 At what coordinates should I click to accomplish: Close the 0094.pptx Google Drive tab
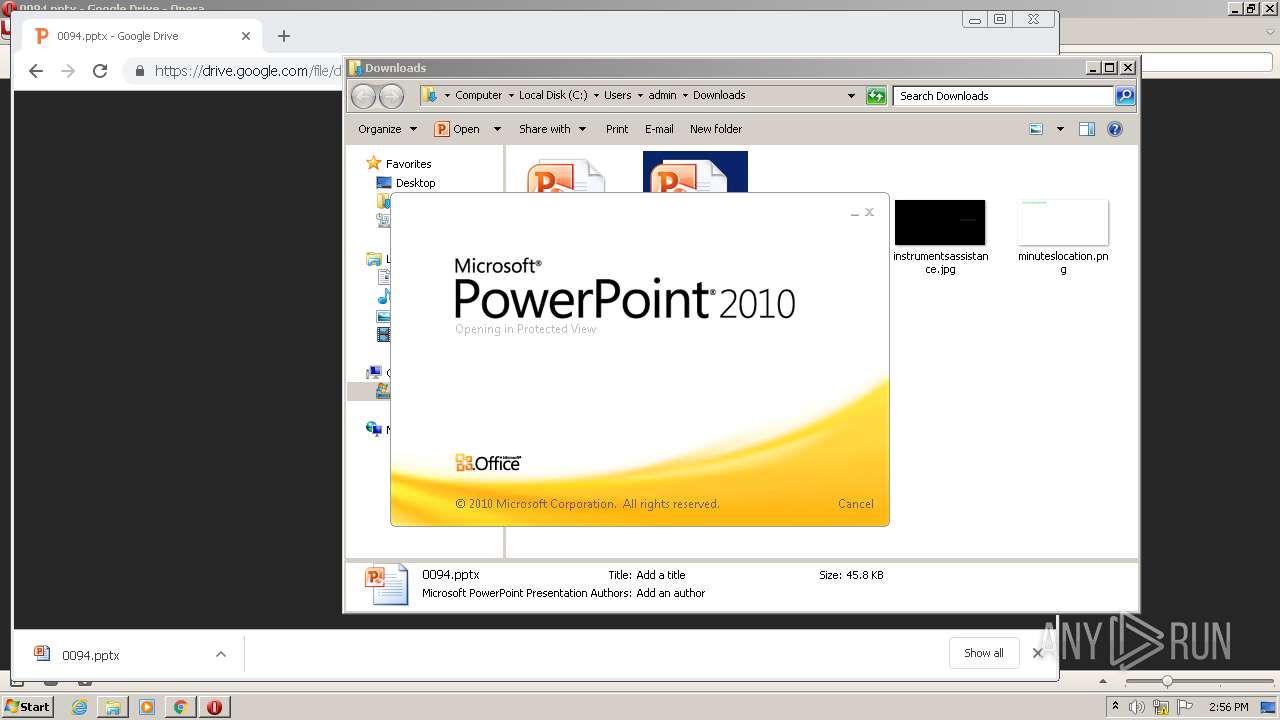pos(246,36)
